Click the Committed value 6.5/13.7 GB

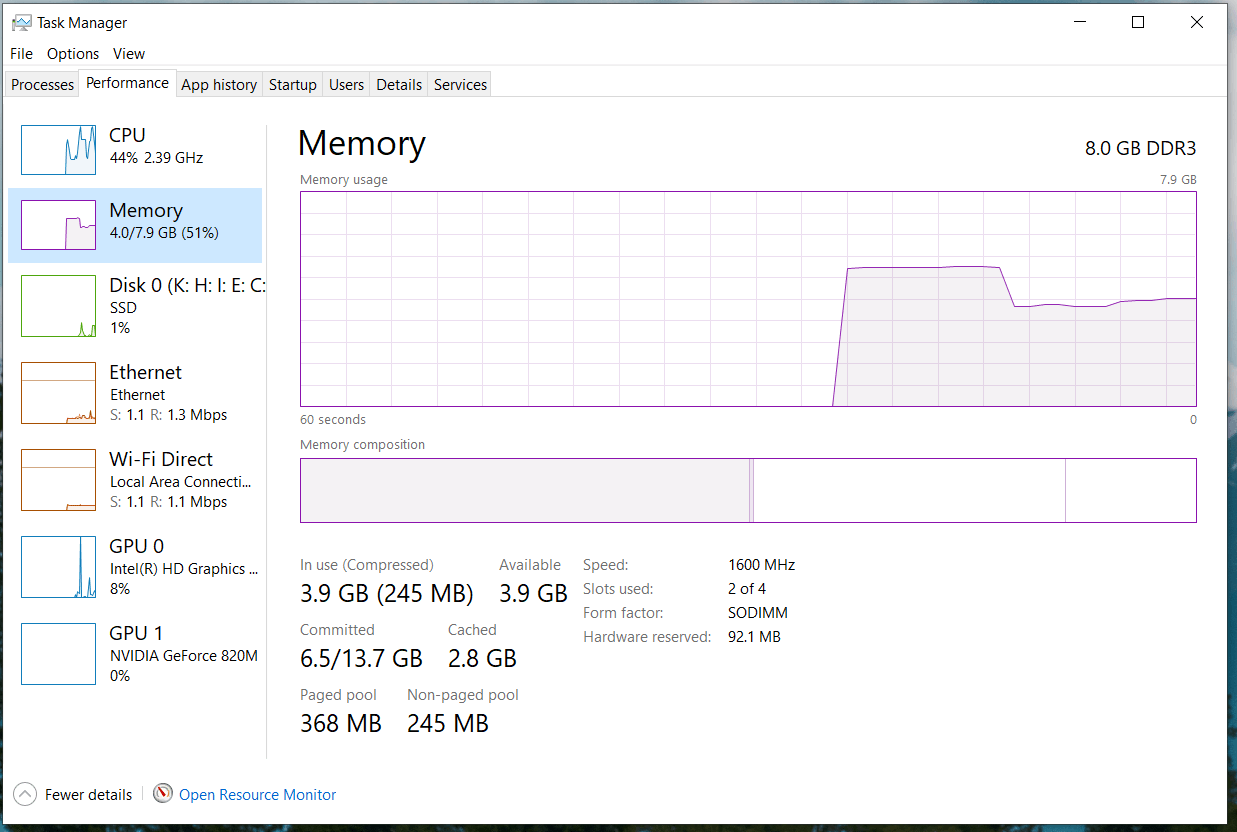[361, 658]
